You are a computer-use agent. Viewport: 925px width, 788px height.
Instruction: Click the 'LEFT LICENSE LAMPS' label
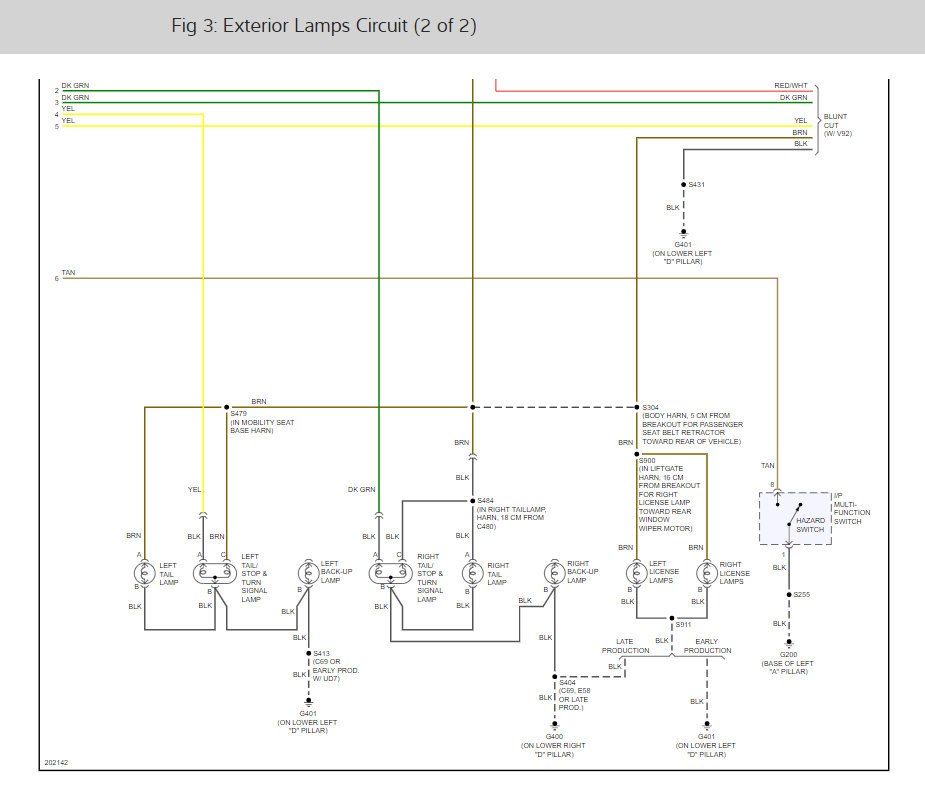[x=664, y=572]
